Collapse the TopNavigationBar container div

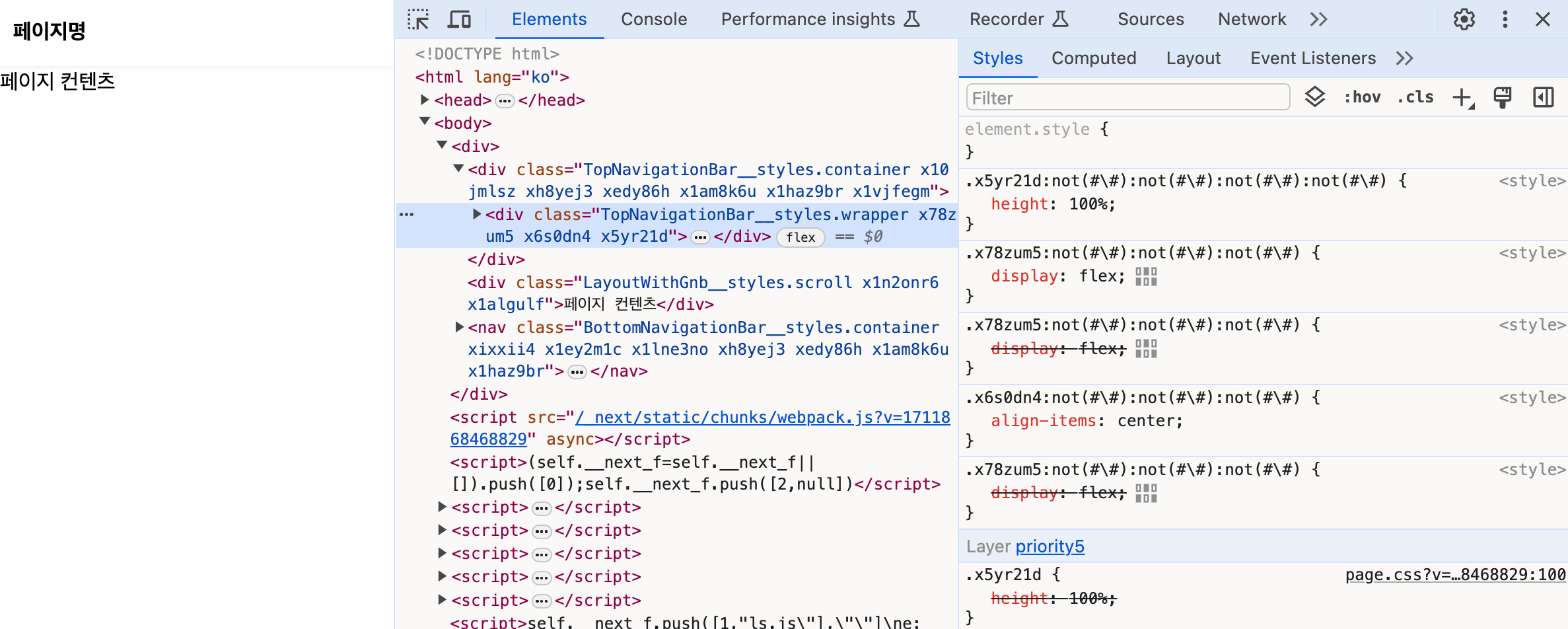coord(458,168)
